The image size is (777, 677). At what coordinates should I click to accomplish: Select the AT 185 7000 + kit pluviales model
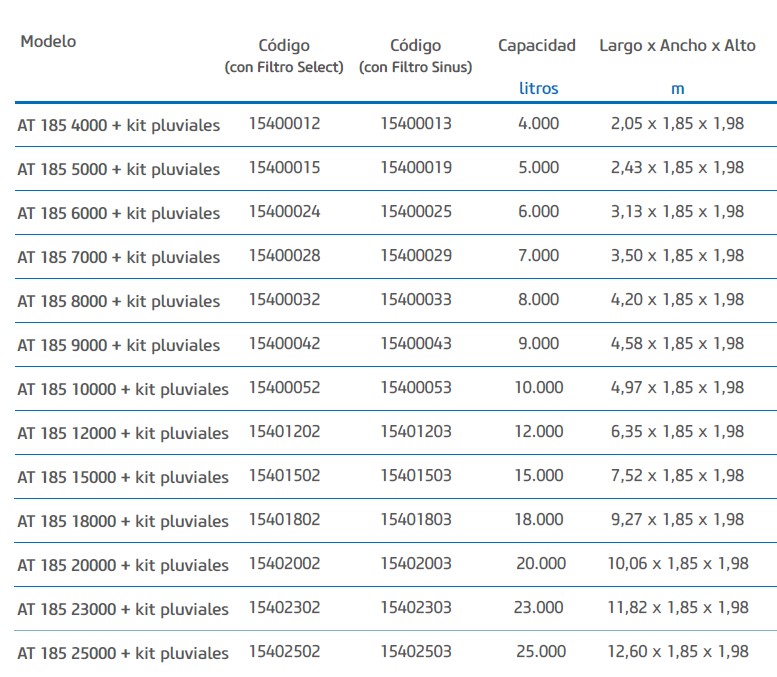118,257
